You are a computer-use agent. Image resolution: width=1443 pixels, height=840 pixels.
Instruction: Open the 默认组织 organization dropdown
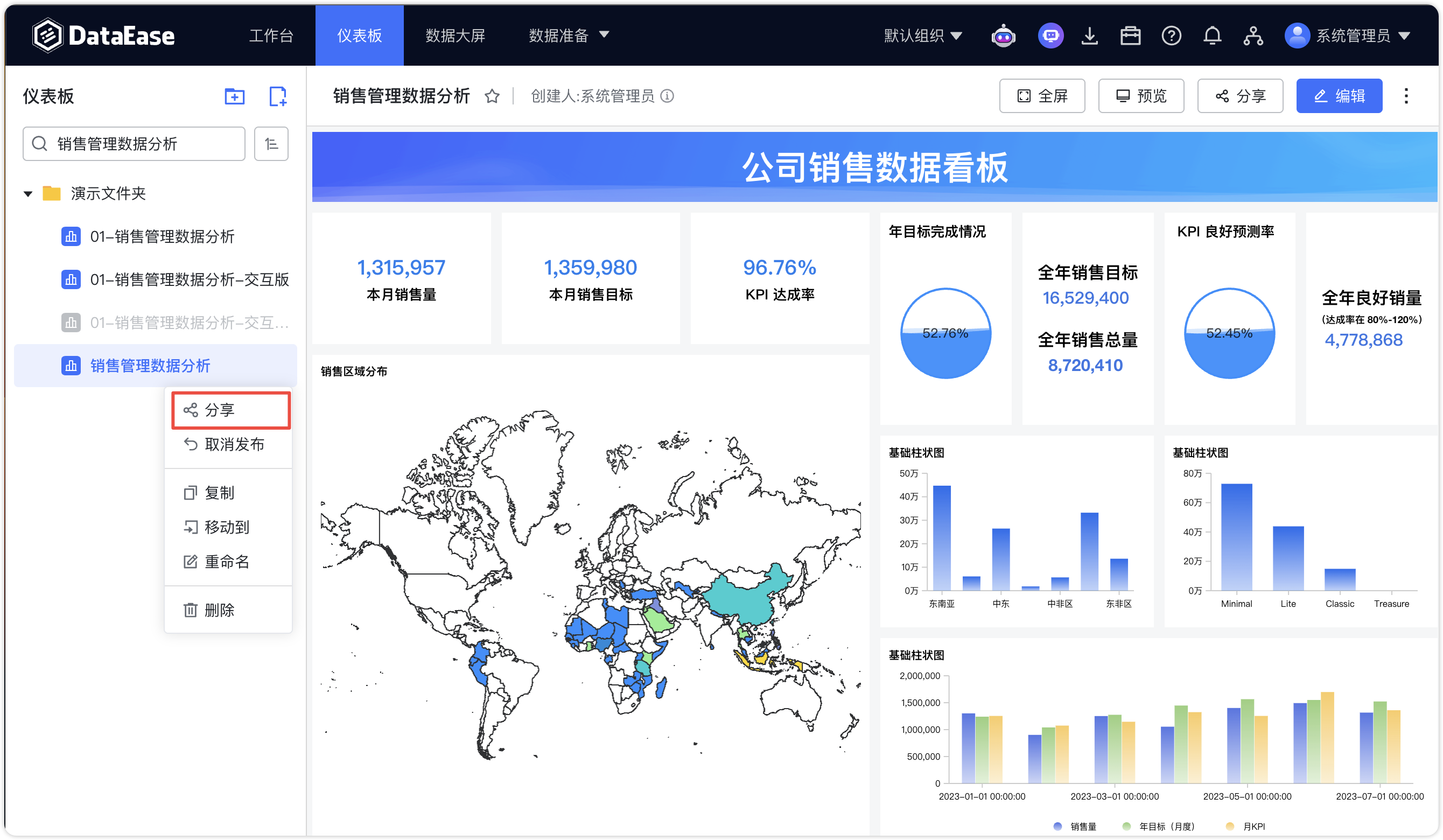point(922,36)
